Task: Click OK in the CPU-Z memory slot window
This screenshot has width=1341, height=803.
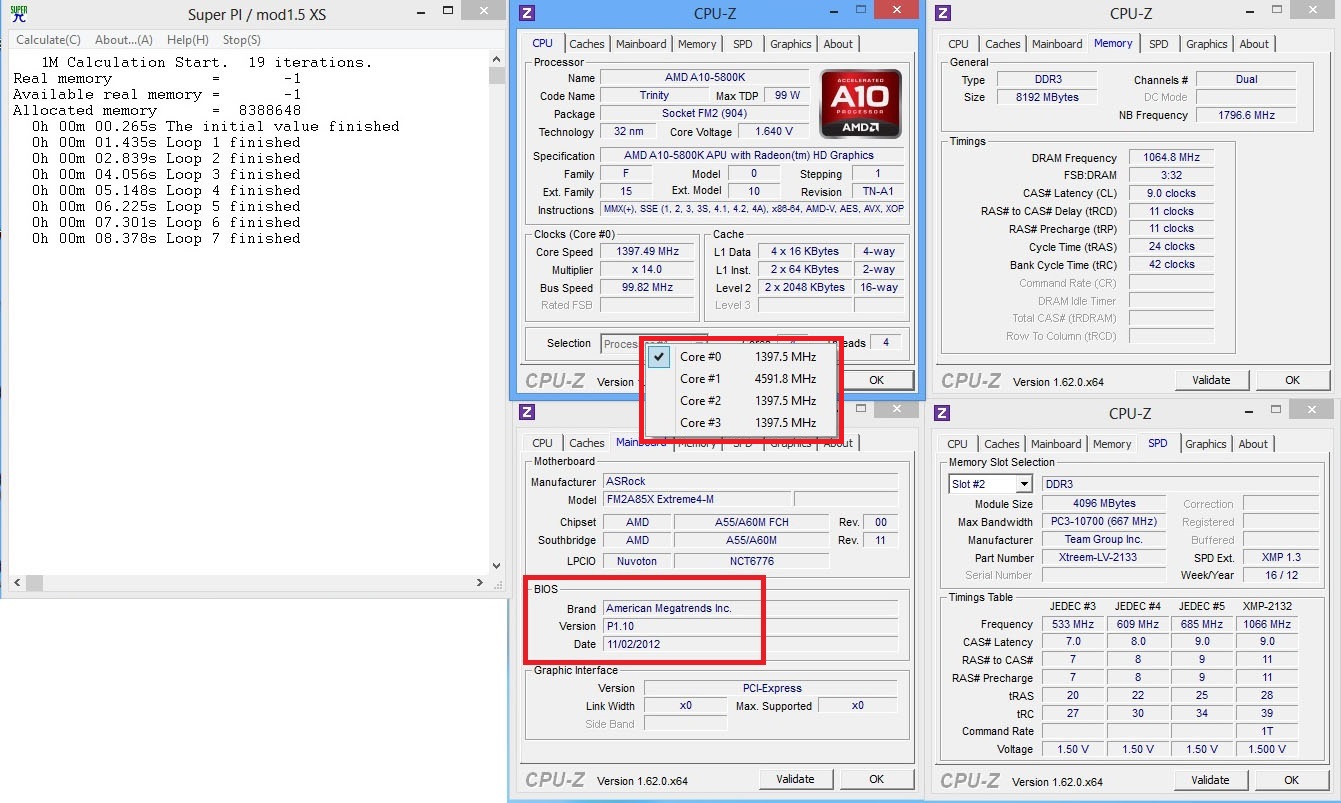Action: click(x=1291, y=780)
